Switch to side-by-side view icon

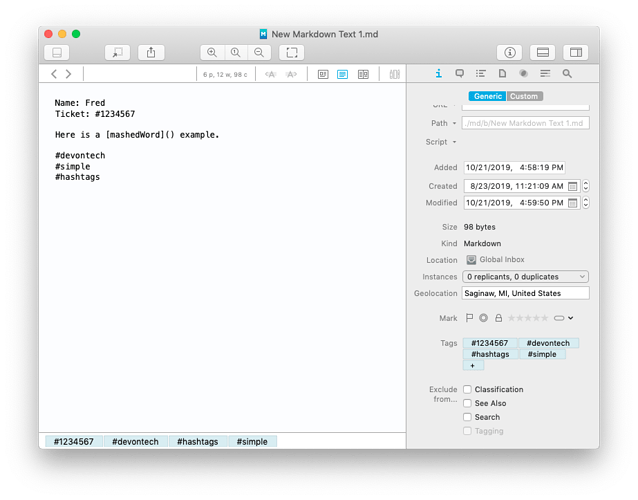tap(363, 74)
